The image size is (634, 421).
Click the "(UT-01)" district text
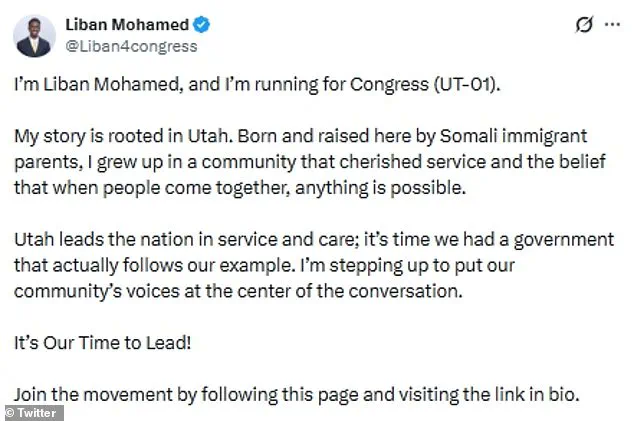click(486, 83)
